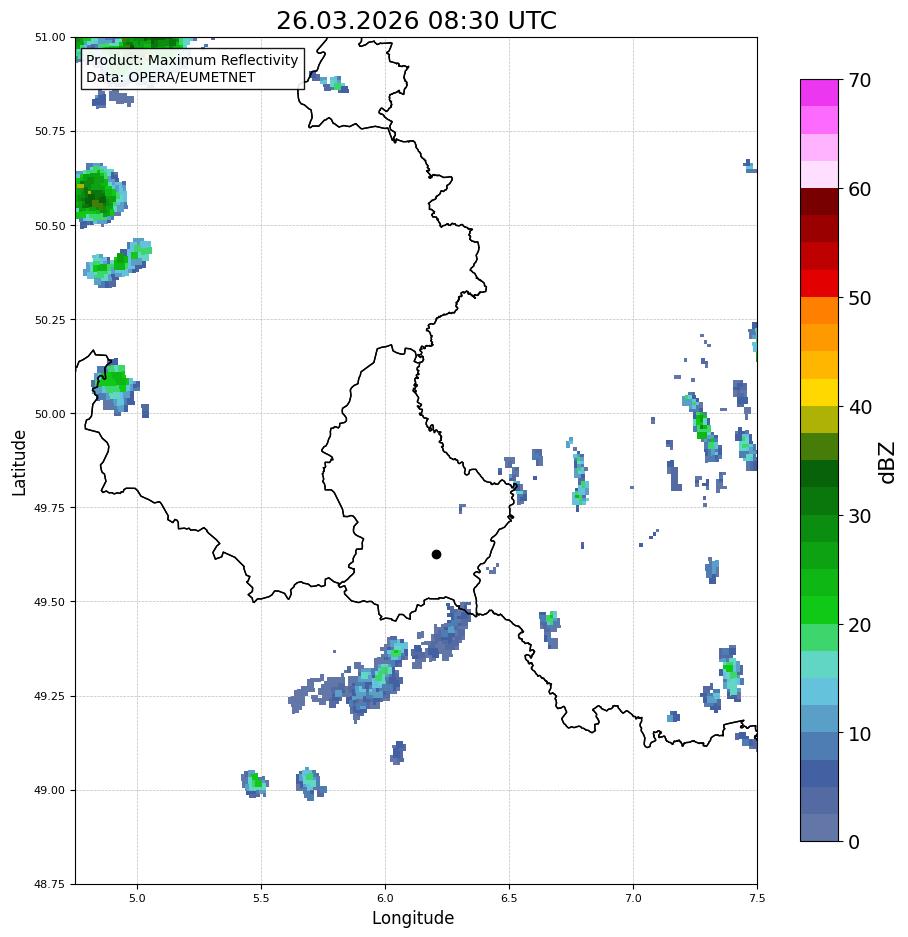
Task: Click the latitude tick label 50.00
Action: click(x=50, y=414)
